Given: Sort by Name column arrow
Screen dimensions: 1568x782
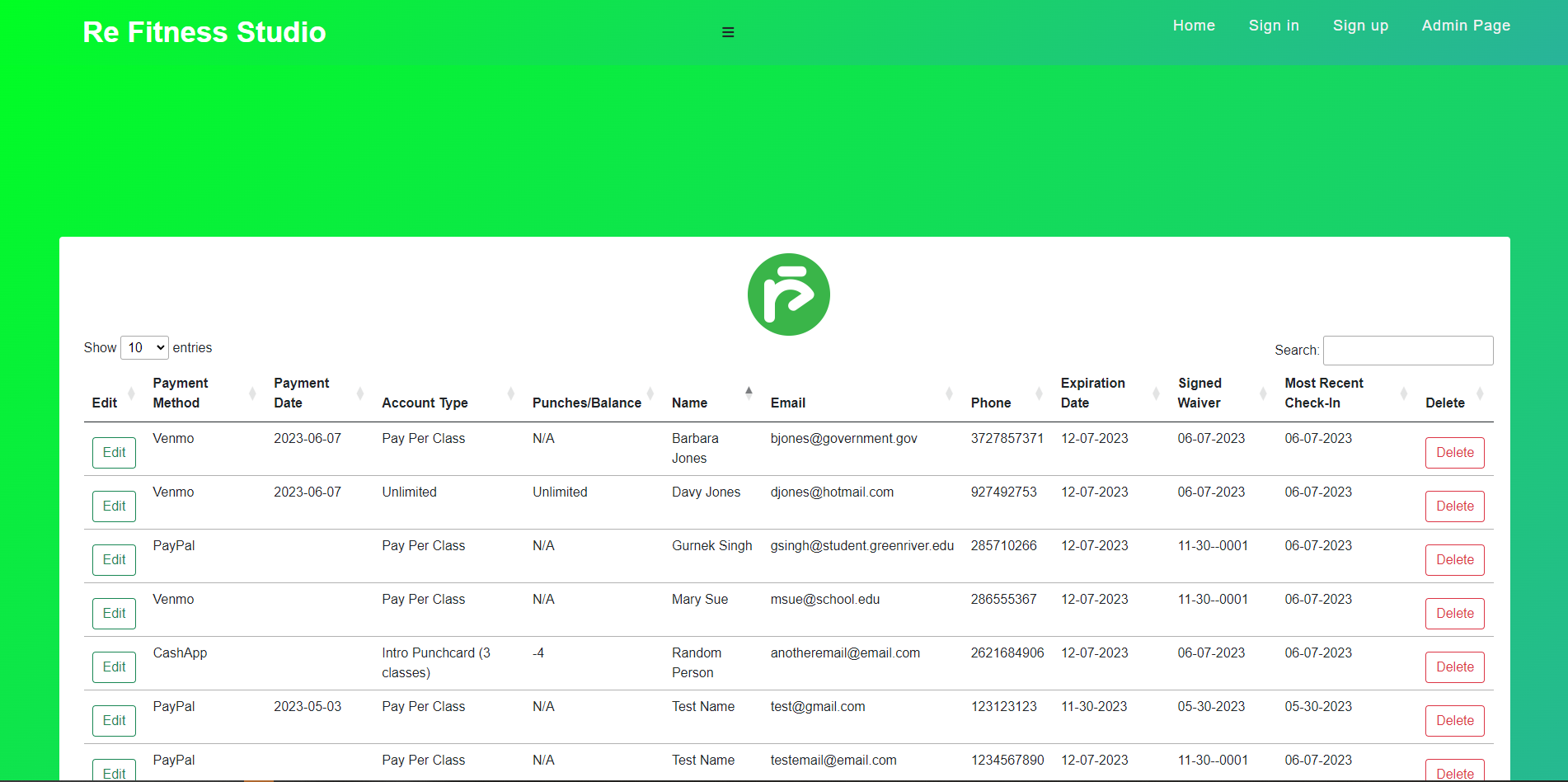Looking at the screenshot, I should tap(749, 393).
